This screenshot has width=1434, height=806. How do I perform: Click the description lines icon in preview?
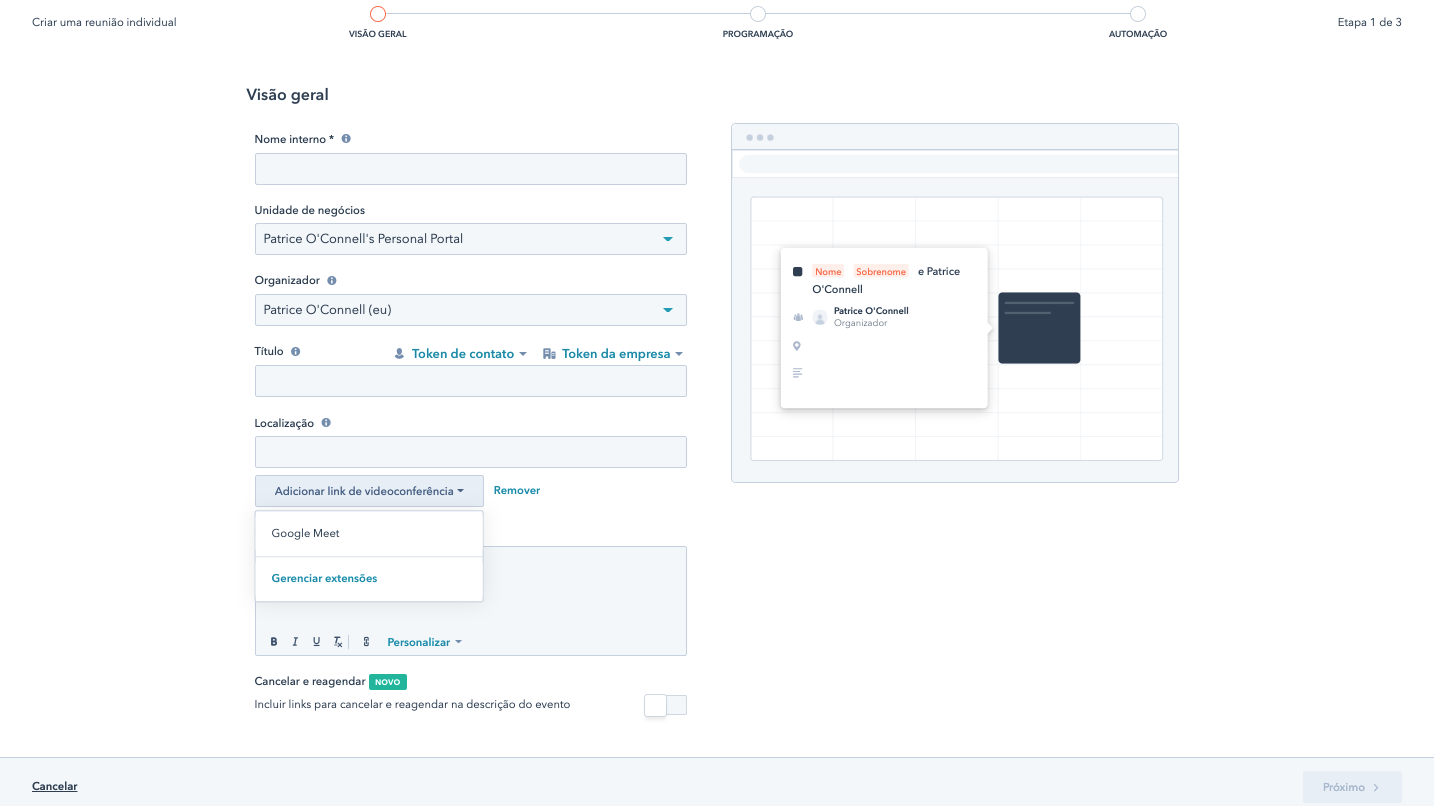pyautogui.click(x=797, y=373)
